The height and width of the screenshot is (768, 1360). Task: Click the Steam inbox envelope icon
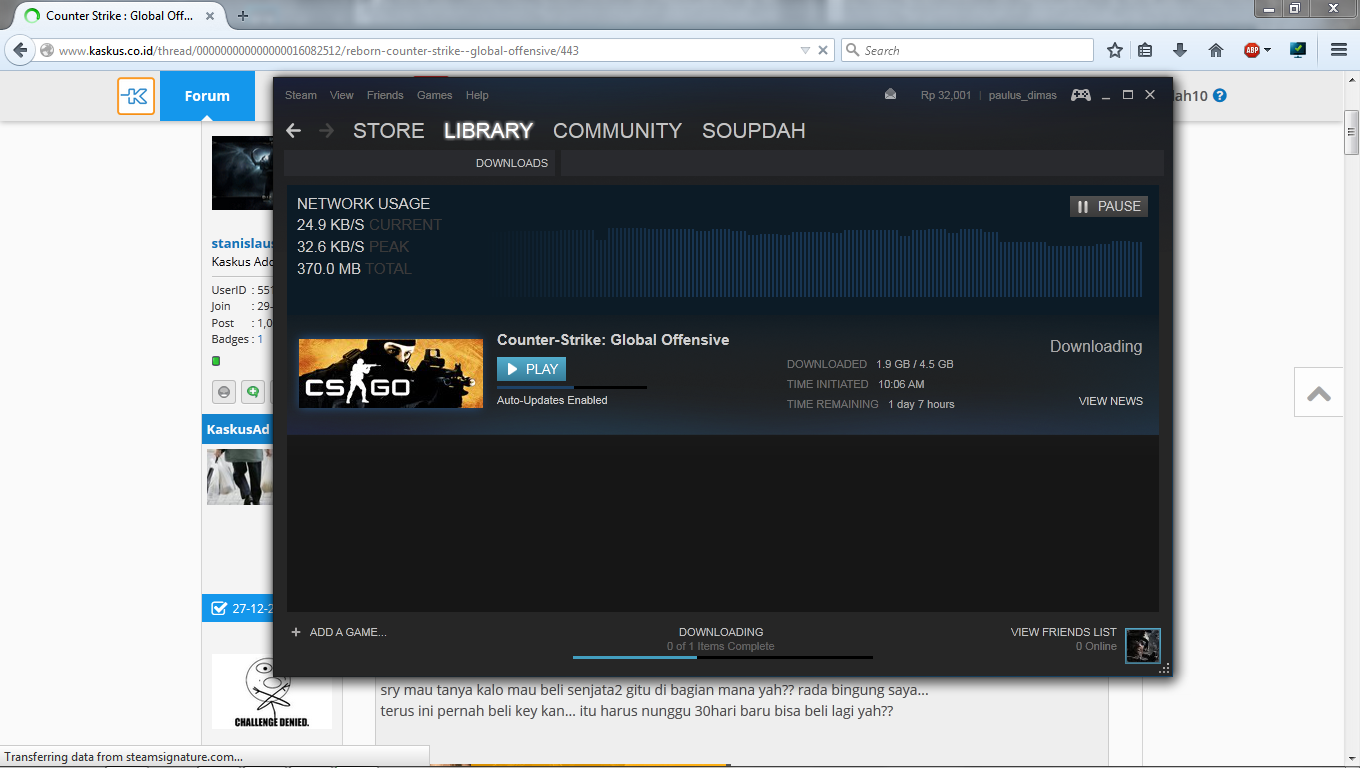891,95
